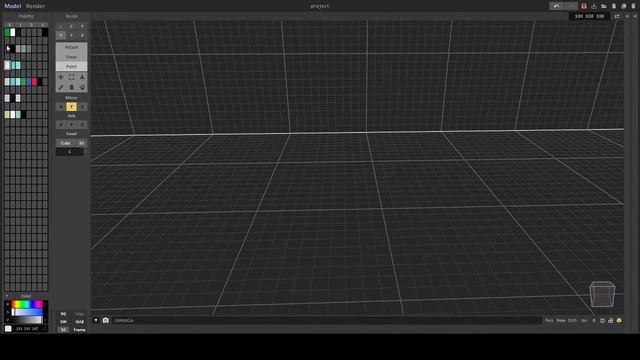Screen dimensions: 640x360
Task: Switch camera to Free mode
Action: click(x=561, y=321)
